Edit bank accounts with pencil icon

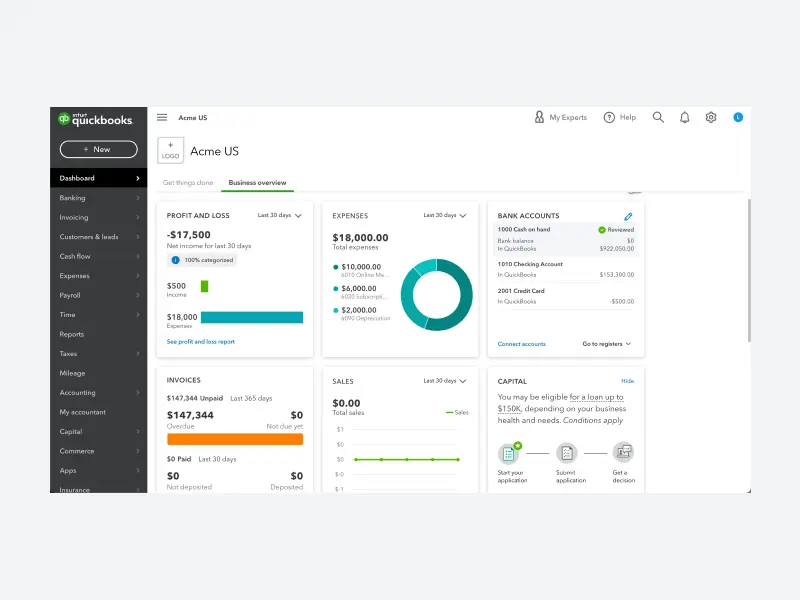click(x=628, y=216)
